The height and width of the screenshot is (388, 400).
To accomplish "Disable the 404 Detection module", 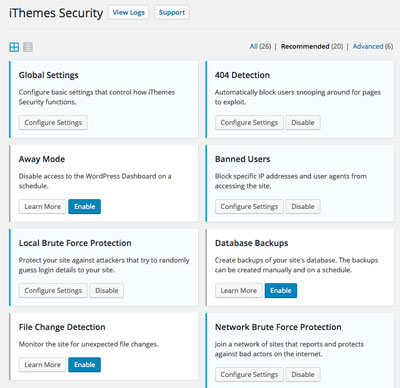I will [303, 123].
